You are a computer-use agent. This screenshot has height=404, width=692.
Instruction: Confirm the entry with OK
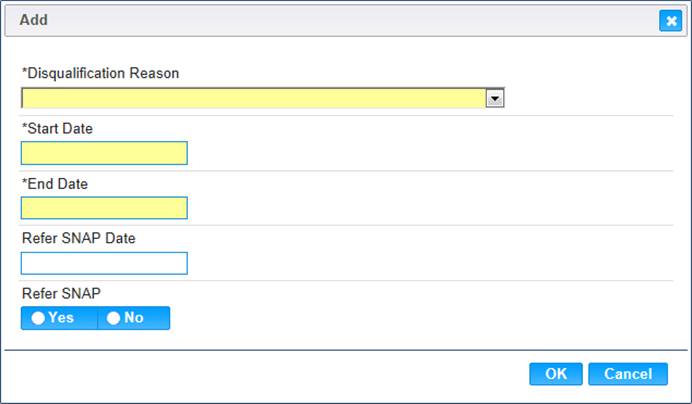click(556, 374)
